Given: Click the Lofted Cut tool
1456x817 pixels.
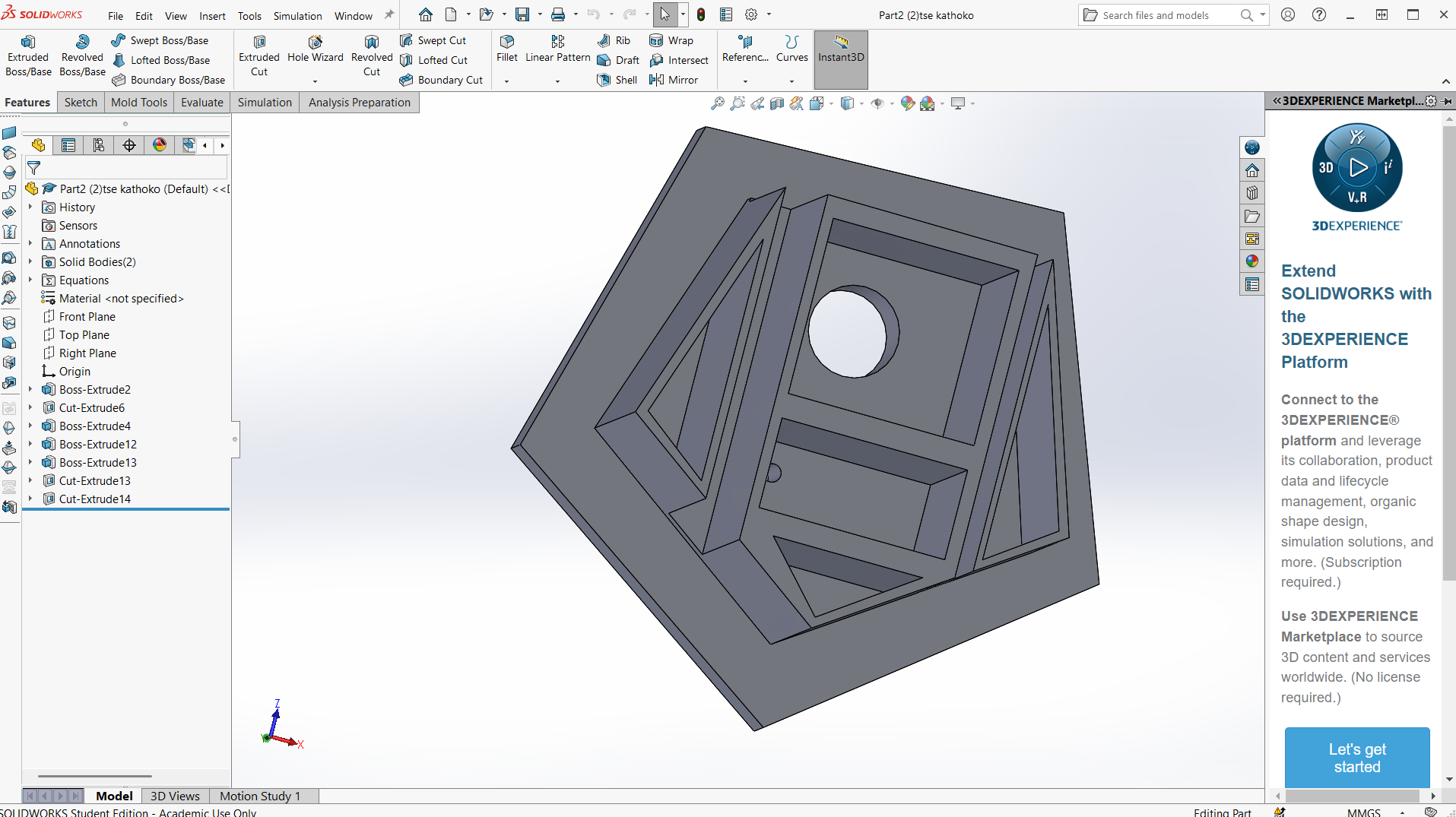Looking at the screenshot, I should point(433,60).
